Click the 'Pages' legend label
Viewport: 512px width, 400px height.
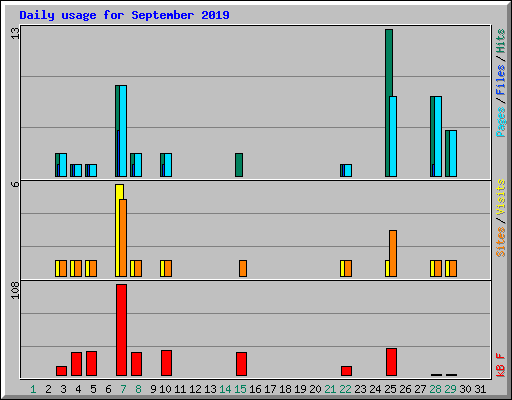click(500, 122)
